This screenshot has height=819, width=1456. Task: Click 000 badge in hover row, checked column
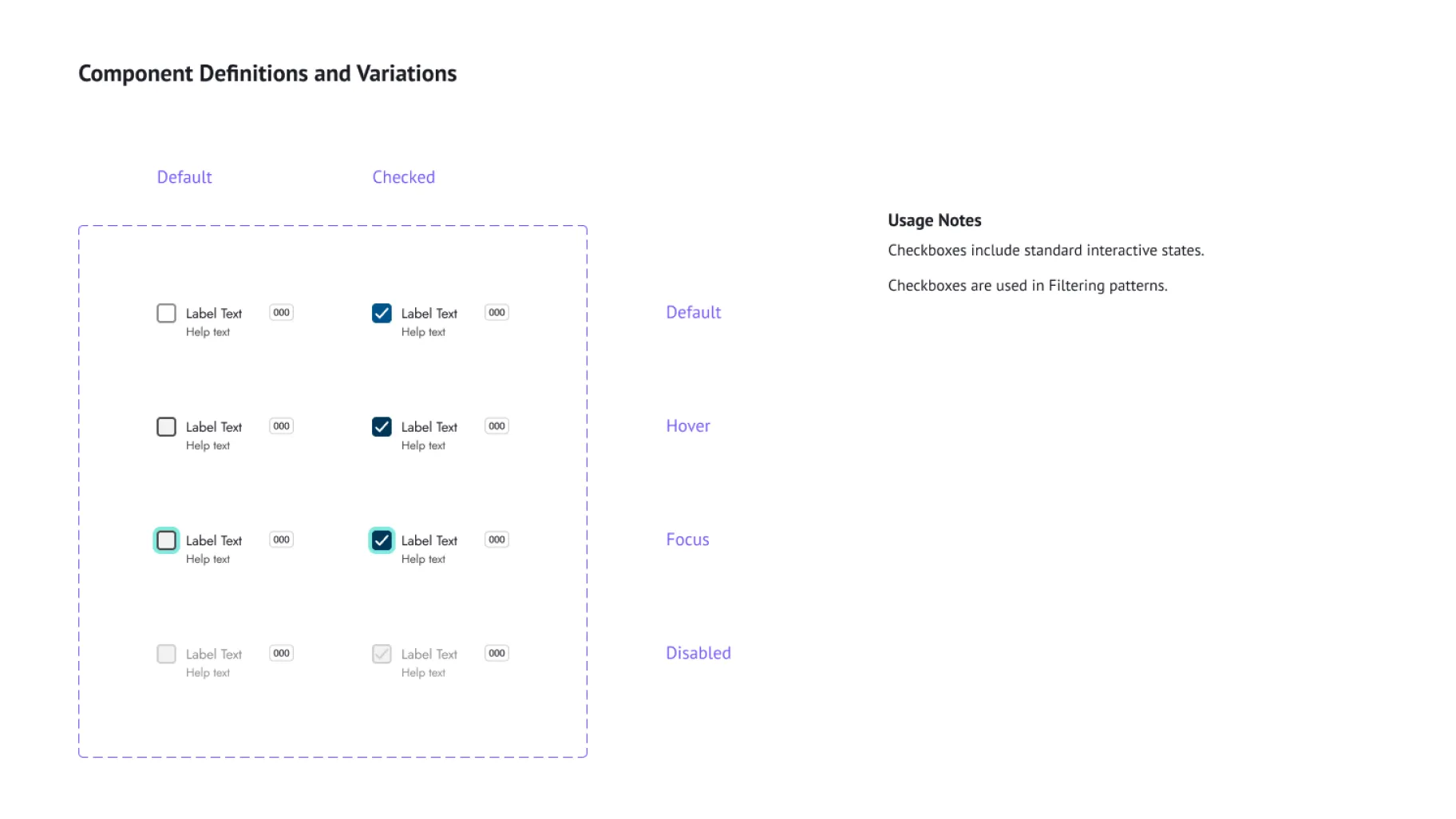[x=497, y=425]
